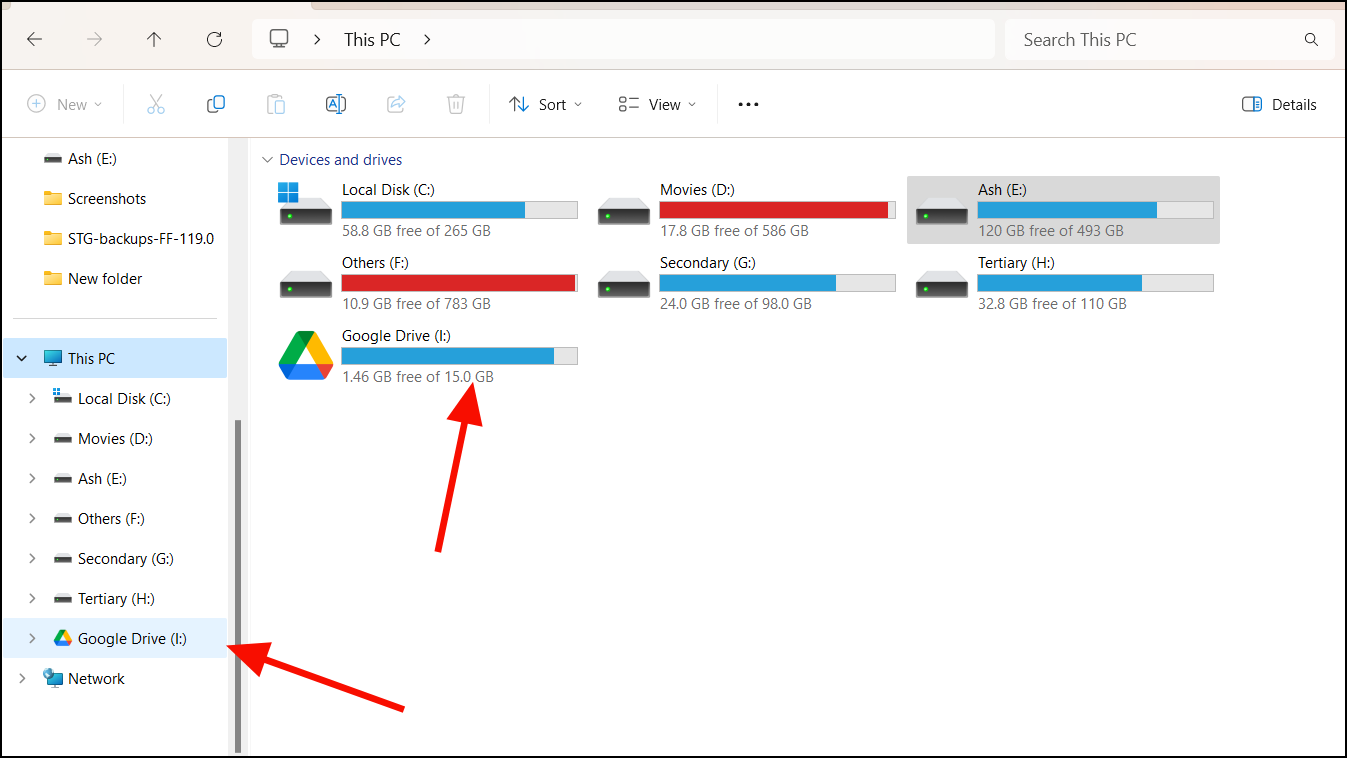Click the Refresh icon in the navigation bar
Viewport: 1347px width, 758px height.
214,39
